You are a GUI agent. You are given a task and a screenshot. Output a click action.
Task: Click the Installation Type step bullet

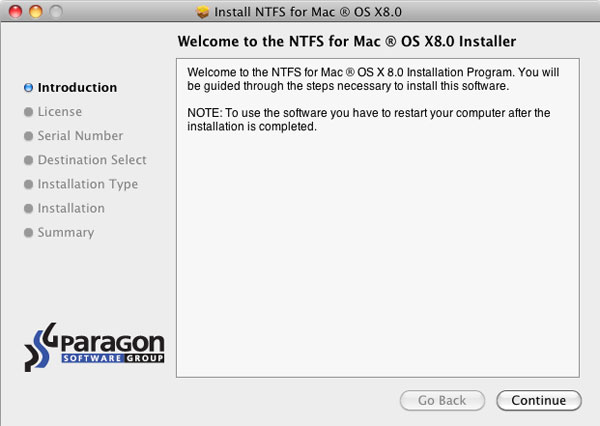point(28,184)
